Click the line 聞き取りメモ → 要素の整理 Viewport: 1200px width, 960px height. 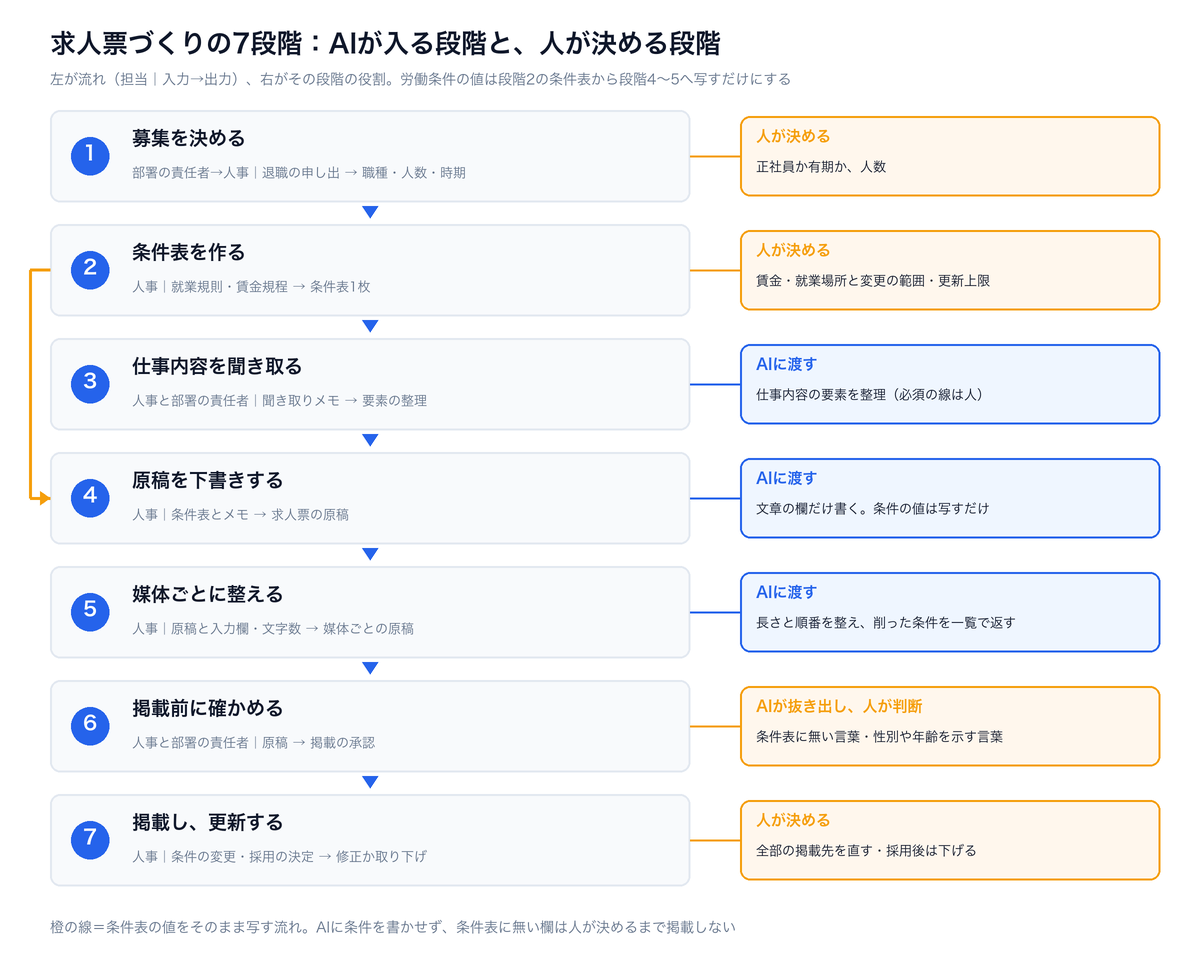tap(344, 401)
